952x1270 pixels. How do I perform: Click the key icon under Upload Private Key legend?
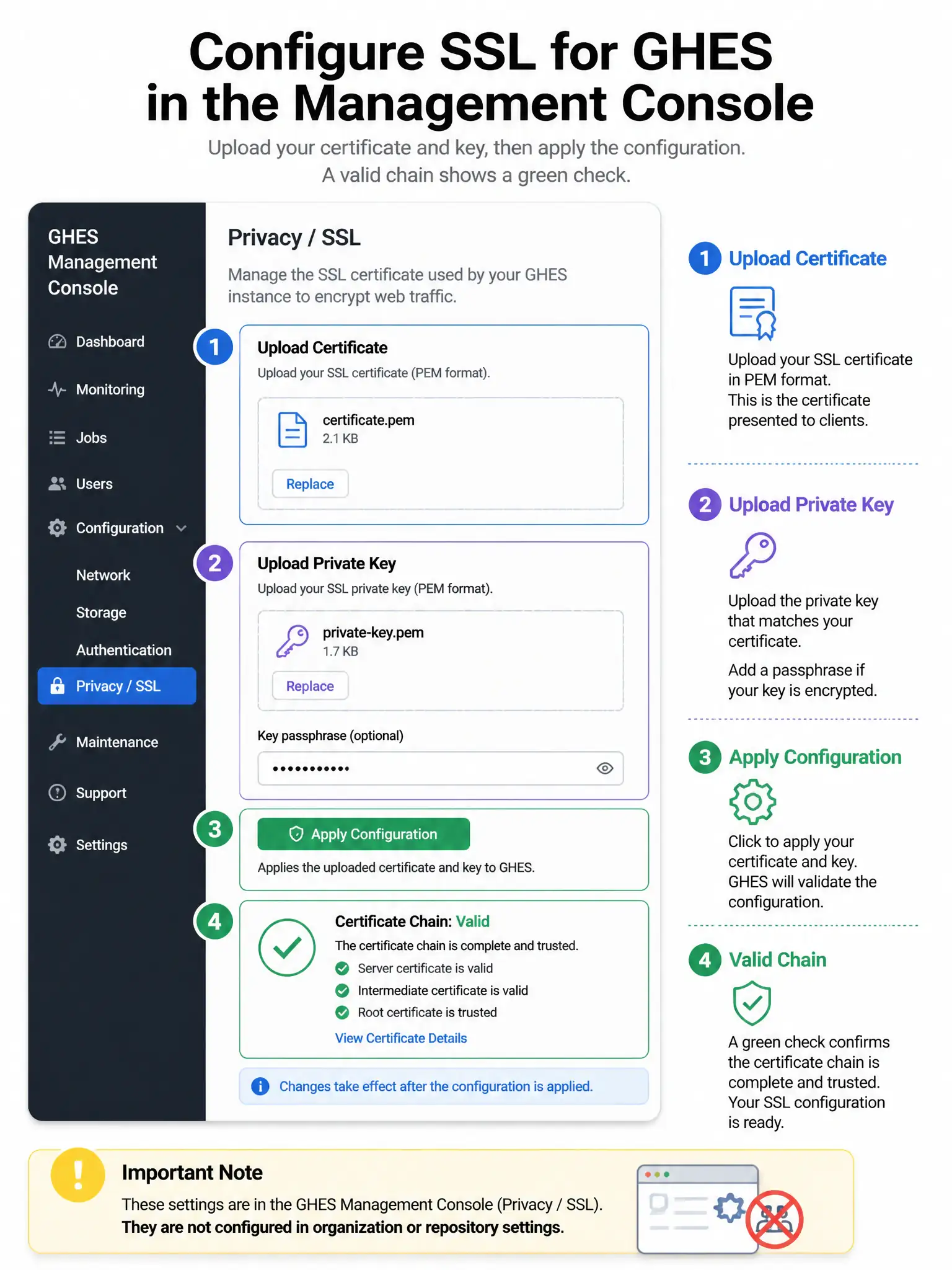click(753, 555)
